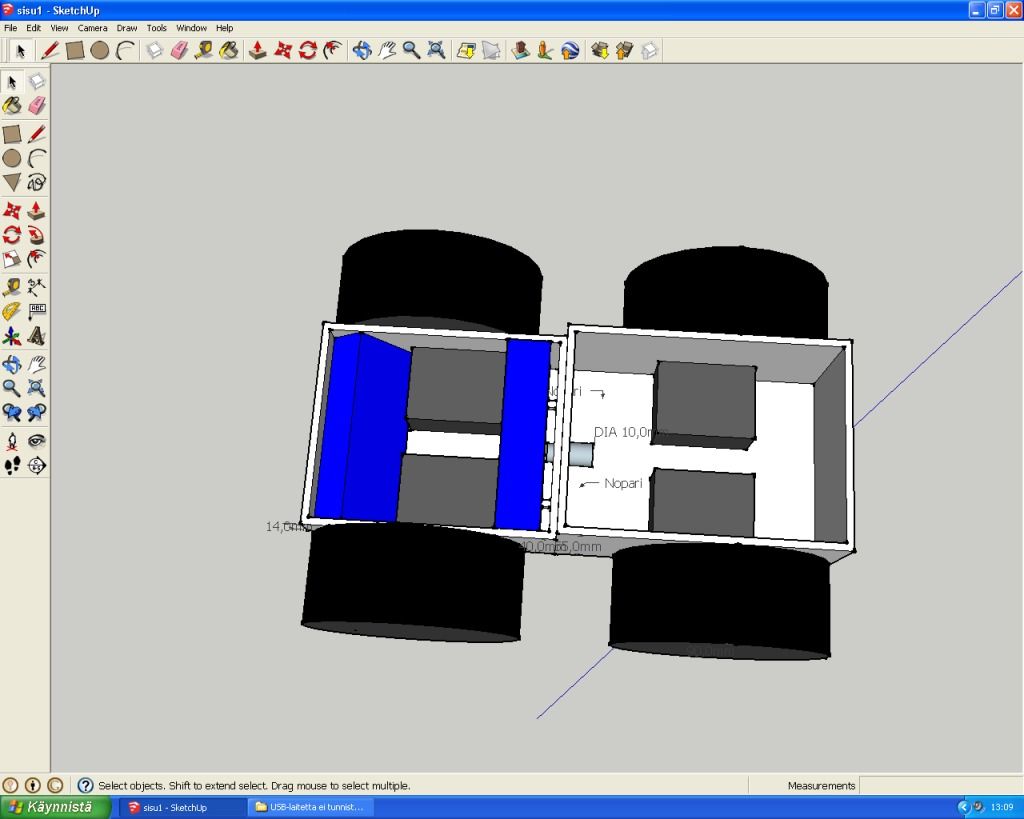
Task: Click the Instructor help question-mark icon
Action: click(x=85, y=785)
